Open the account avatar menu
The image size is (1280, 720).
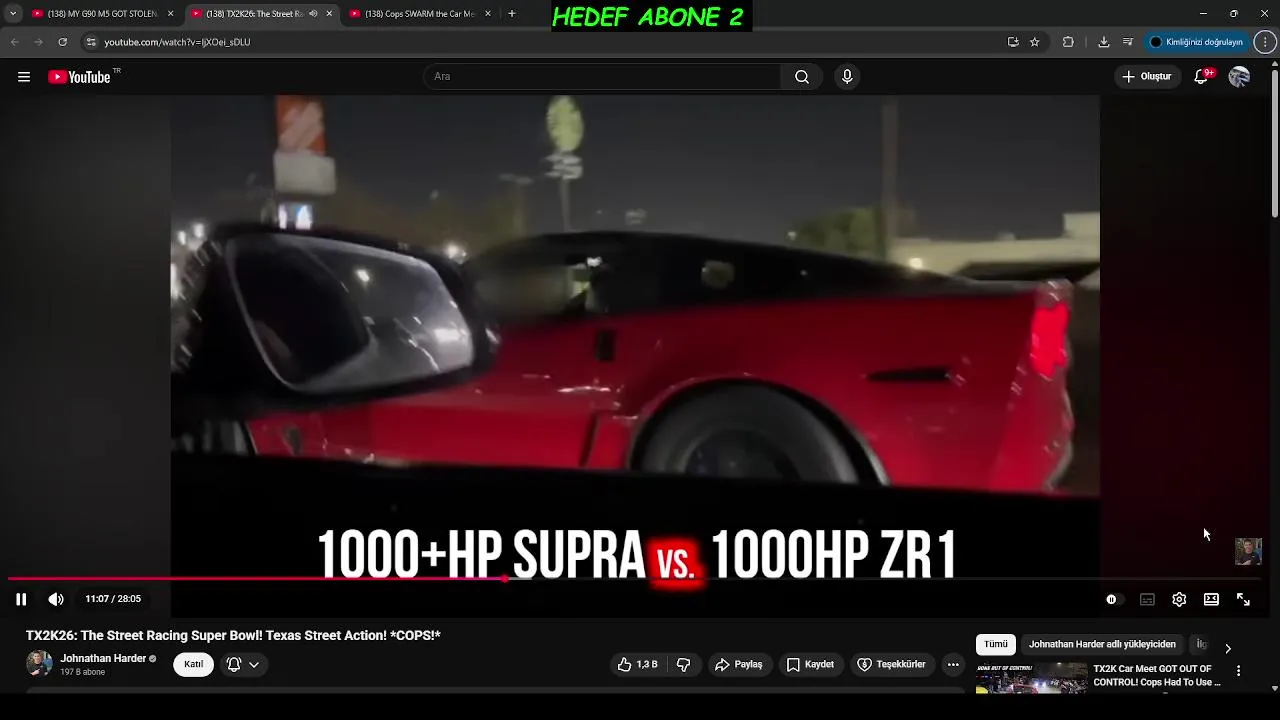pos(1239,77)
